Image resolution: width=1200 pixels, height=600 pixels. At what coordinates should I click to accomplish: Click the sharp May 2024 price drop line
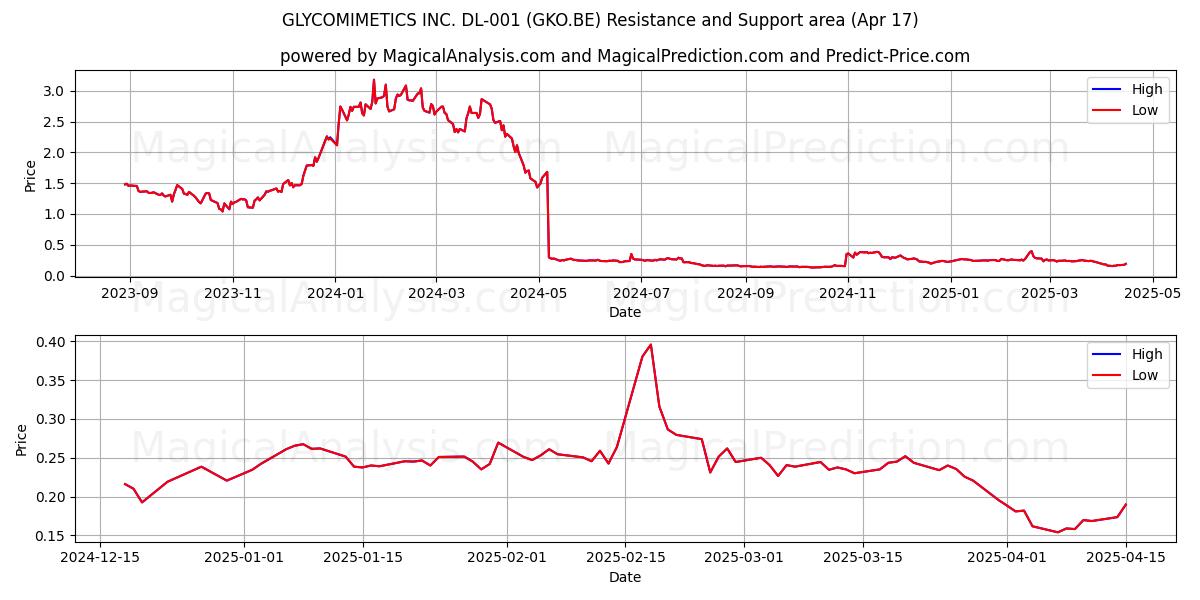(x=547, y=215)
